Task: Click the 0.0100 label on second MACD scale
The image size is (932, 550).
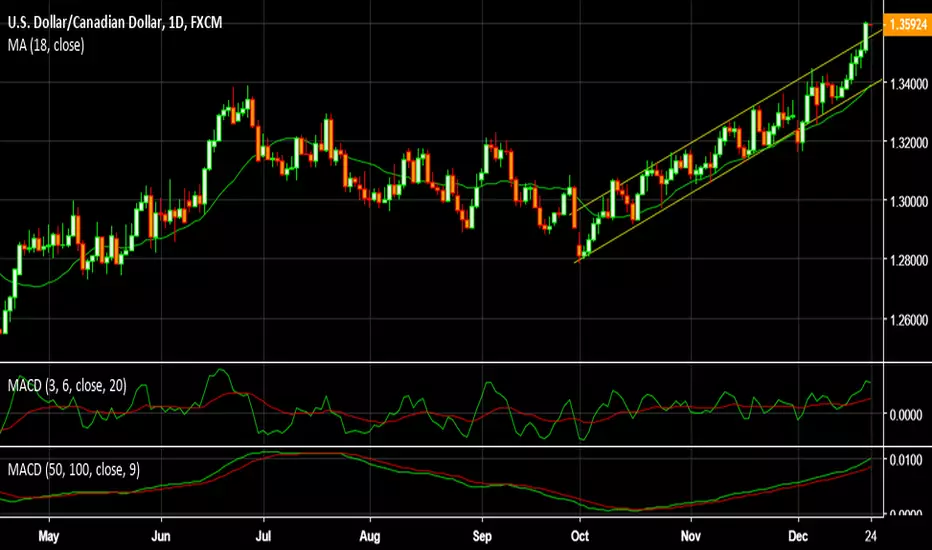Action: point(906,460)
